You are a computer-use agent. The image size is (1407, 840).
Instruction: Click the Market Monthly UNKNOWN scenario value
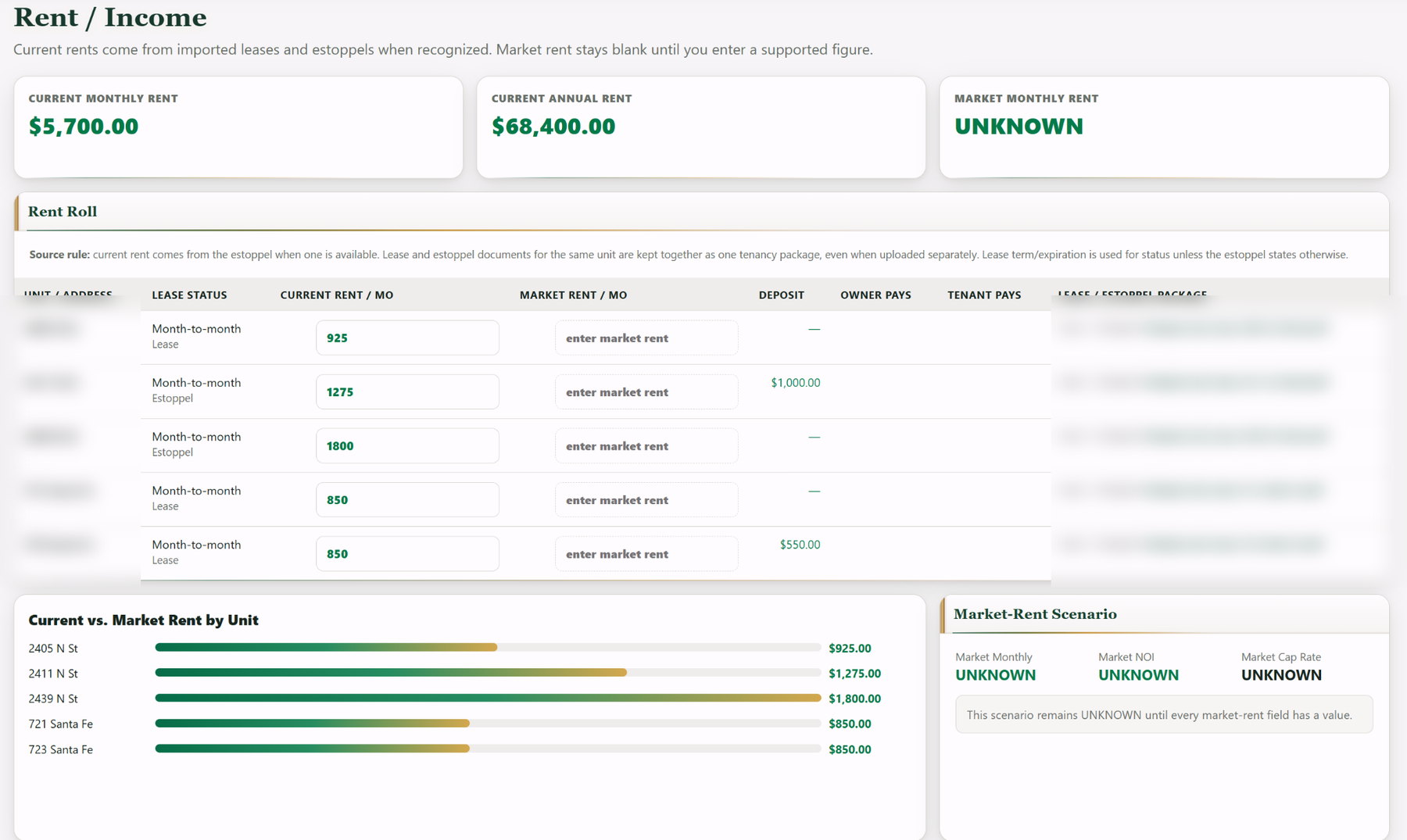(x=995, y=675)
